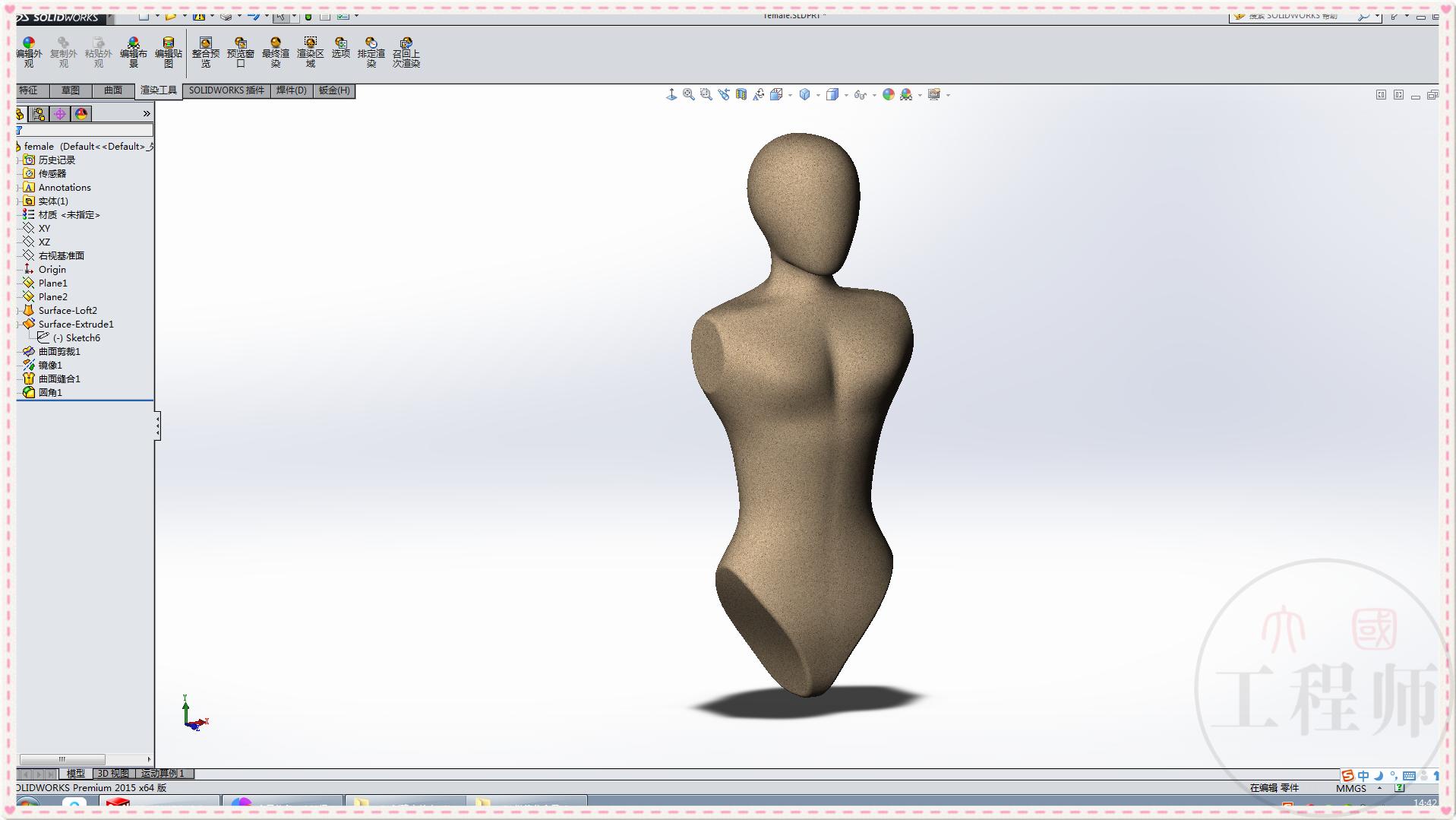Switch to the 特征 (Features) tab
Image resolution: width=1456 pixels, height=820 pixels.
(29, 90)
